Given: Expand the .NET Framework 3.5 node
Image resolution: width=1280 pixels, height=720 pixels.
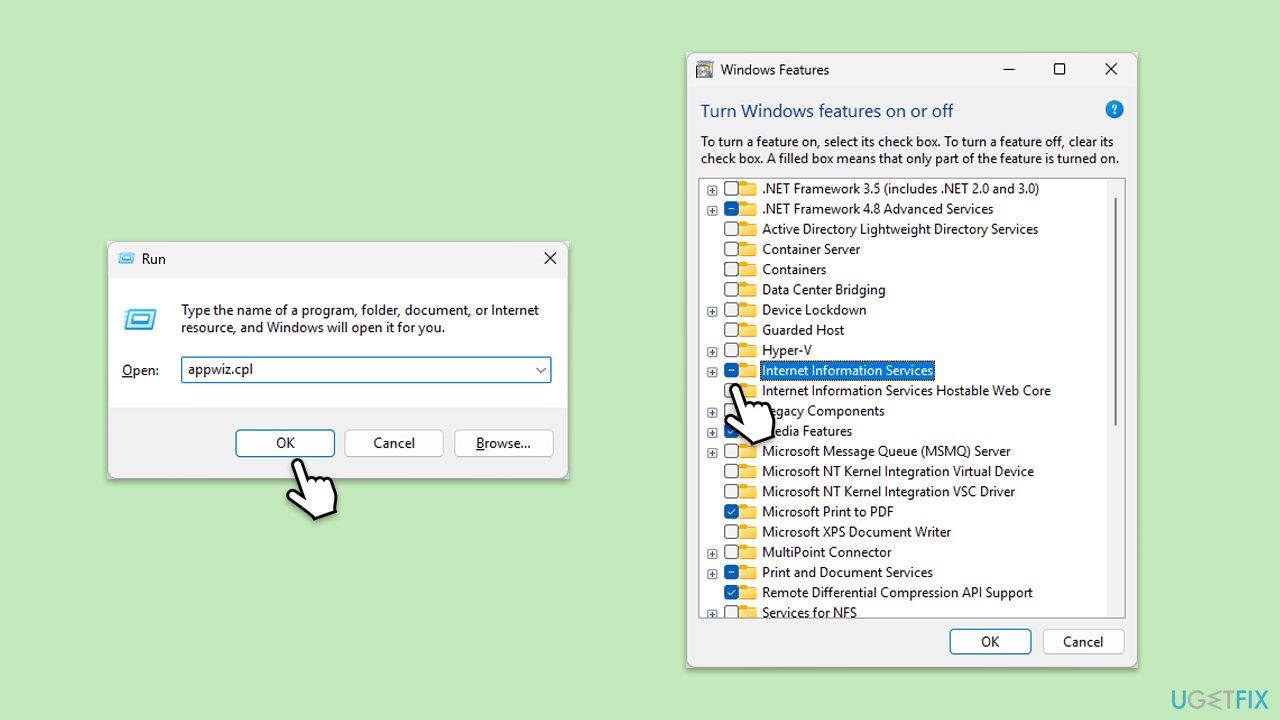Looking at the screenshot, I should point(712,190).
